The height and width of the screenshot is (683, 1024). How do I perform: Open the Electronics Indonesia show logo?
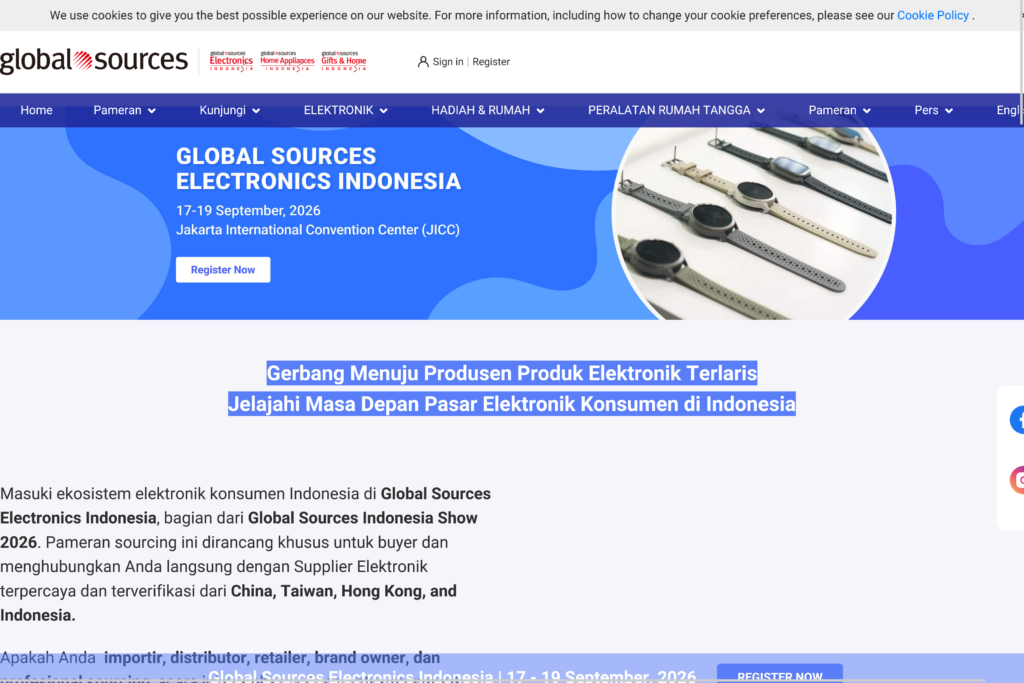point(231,61)
